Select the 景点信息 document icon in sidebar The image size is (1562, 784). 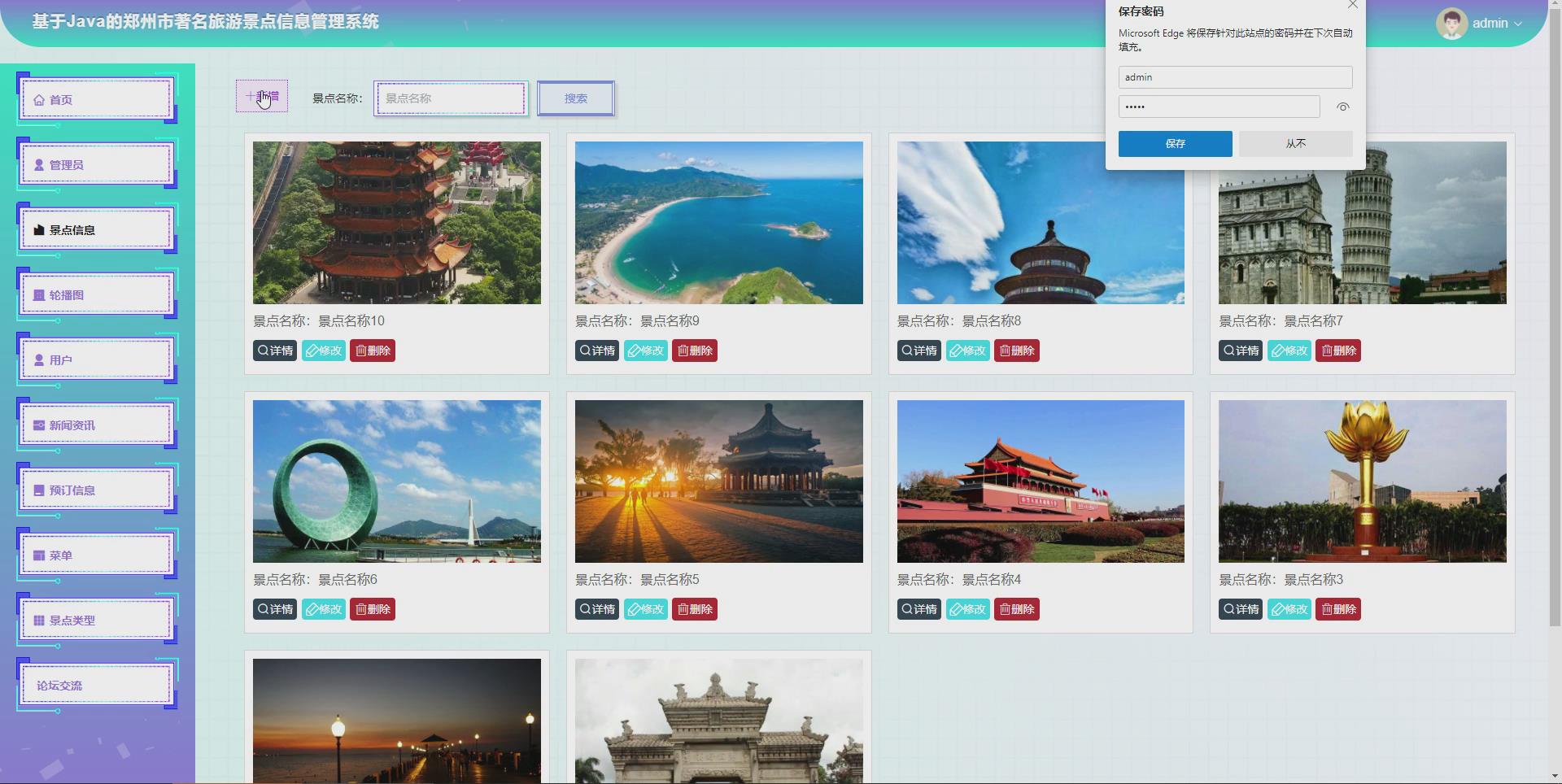click(38, 230)
